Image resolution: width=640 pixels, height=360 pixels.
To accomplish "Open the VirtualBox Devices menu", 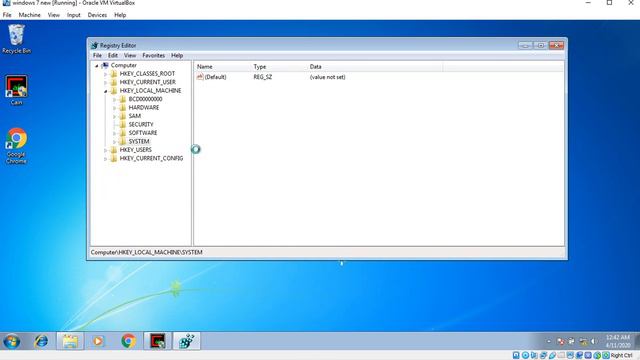I will click(x=97, y=15).
